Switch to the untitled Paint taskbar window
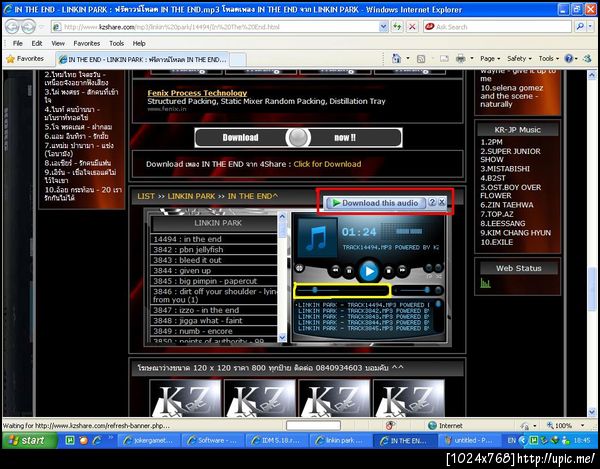Image resolution: width=600 pixels, height=469 pixels. [468, 440]
